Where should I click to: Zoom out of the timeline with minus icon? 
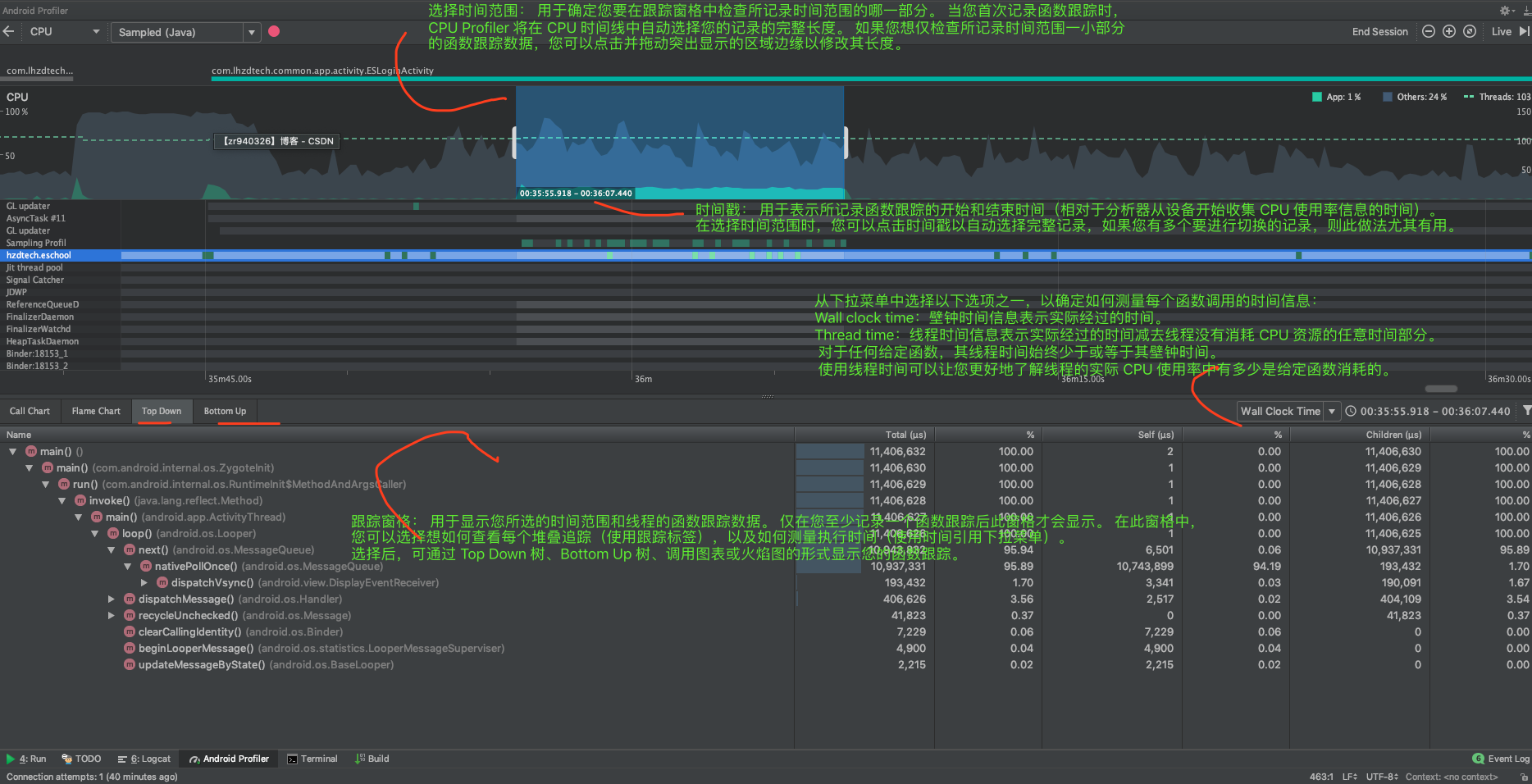tap(1428, 31)
